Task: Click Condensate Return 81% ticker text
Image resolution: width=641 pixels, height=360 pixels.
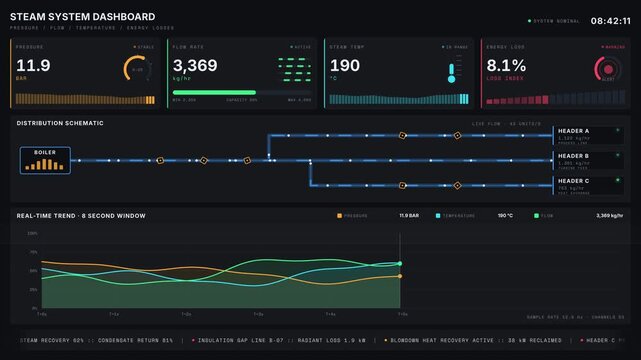Action: (135, 340)
